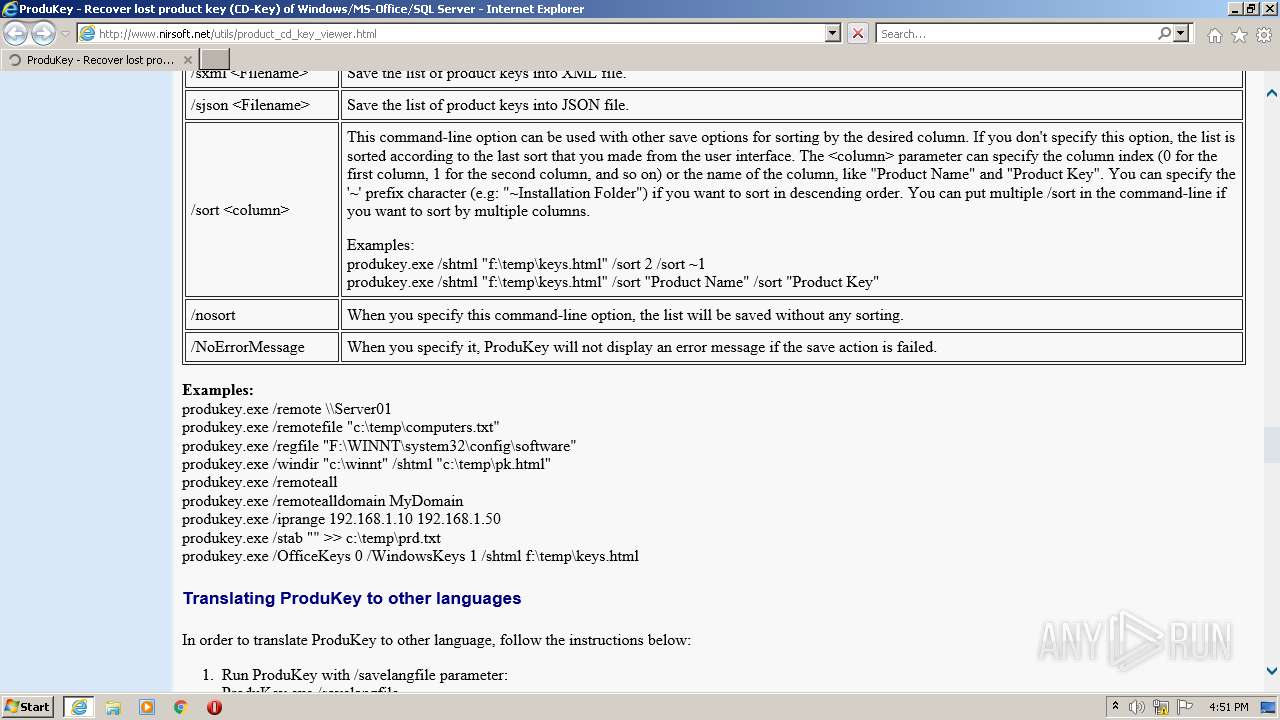Click the 'produkey.exe /iprange' example line
Screen dimensions: 1280x720
(x=341, y=519)
